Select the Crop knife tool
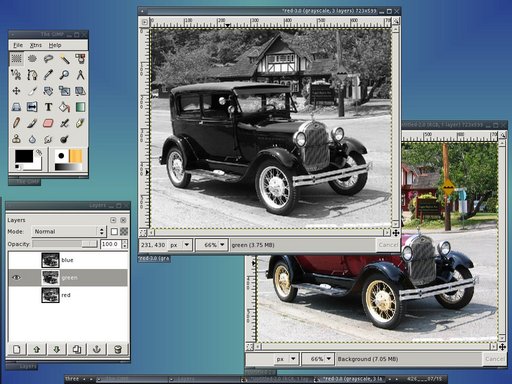Screen dimensions: 512x384 pos(32,91)
